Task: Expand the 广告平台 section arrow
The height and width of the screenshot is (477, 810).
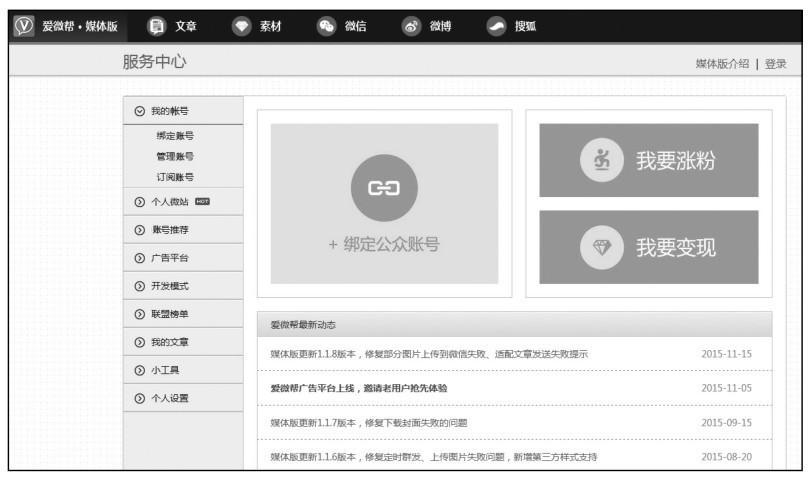Action: (139, 258)
